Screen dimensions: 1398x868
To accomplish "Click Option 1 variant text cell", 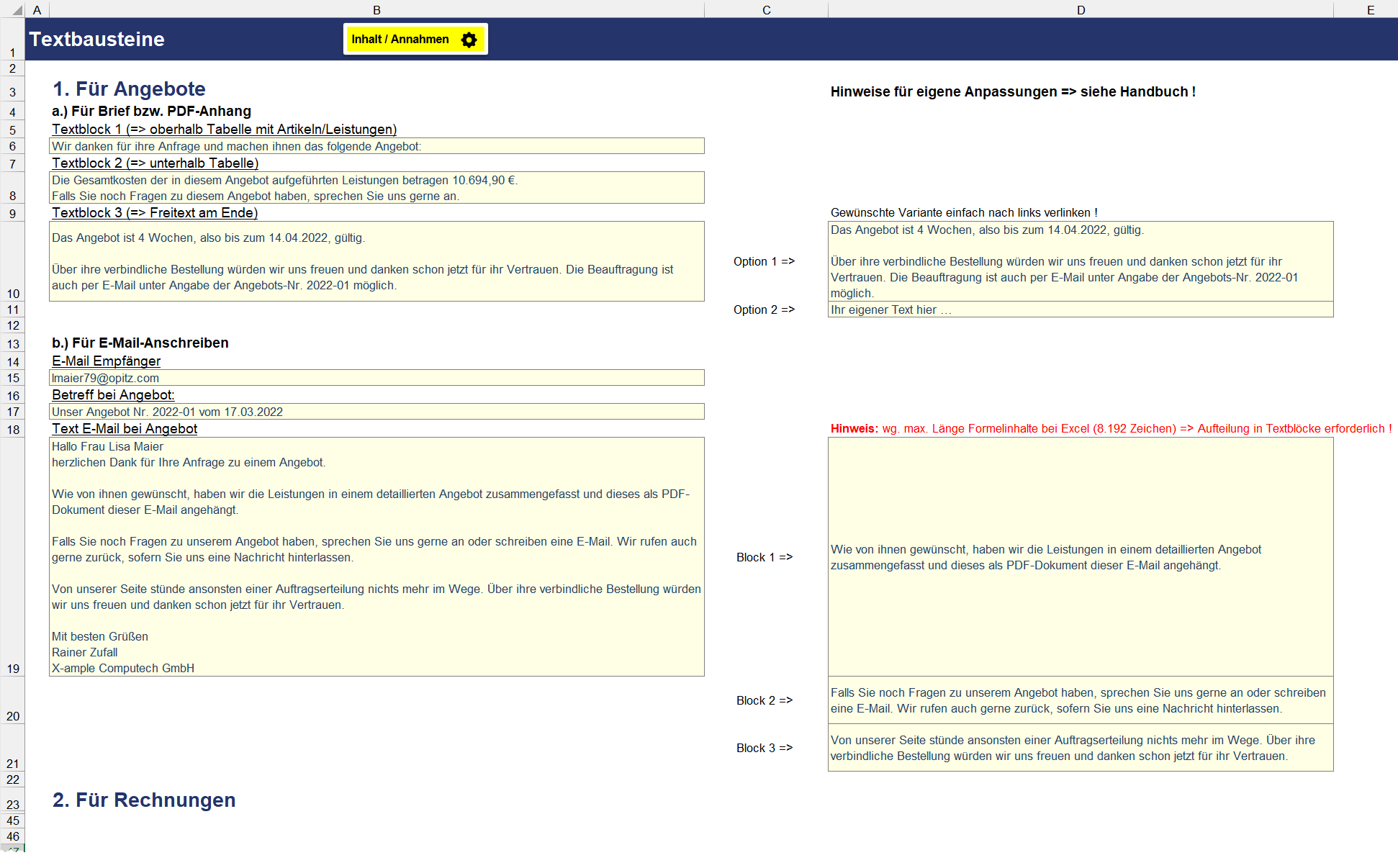I will pyautogui.click(x=1081, y=261).
